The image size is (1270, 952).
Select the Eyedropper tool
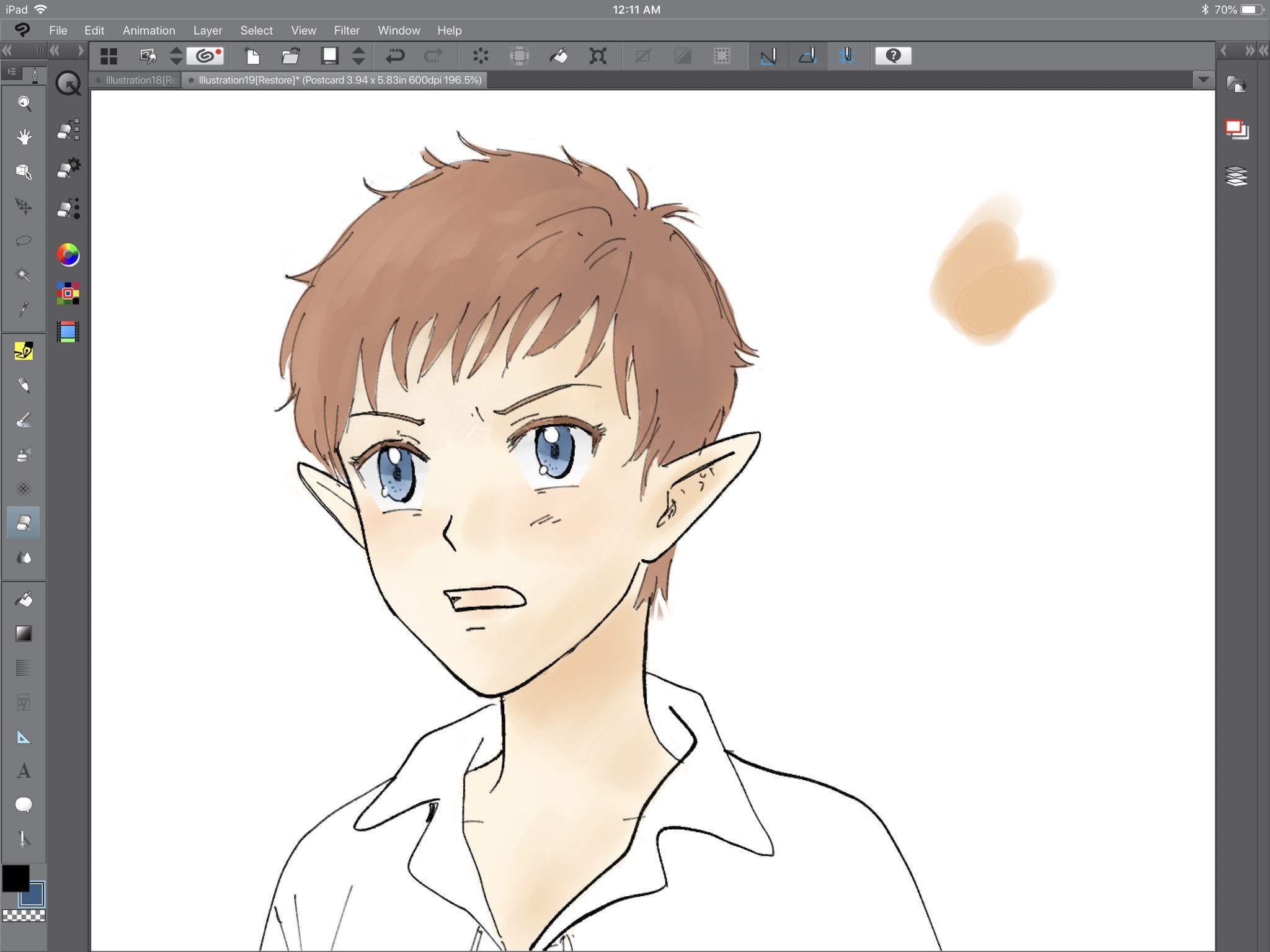point(24,309)
